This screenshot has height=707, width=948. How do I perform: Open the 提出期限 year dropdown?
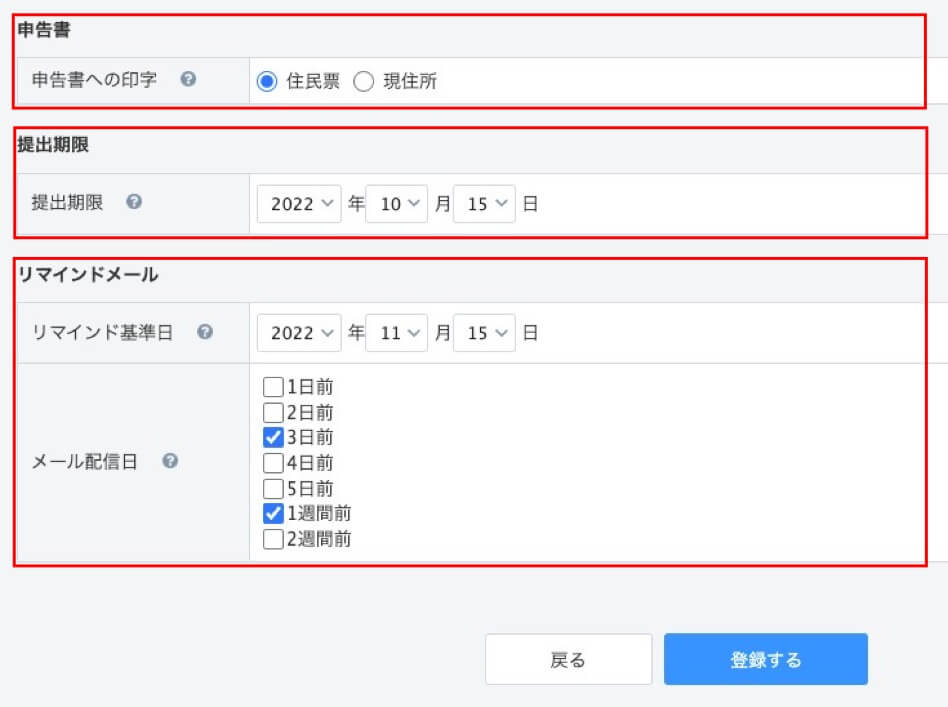pyautogui.click(x=299, y=203)
